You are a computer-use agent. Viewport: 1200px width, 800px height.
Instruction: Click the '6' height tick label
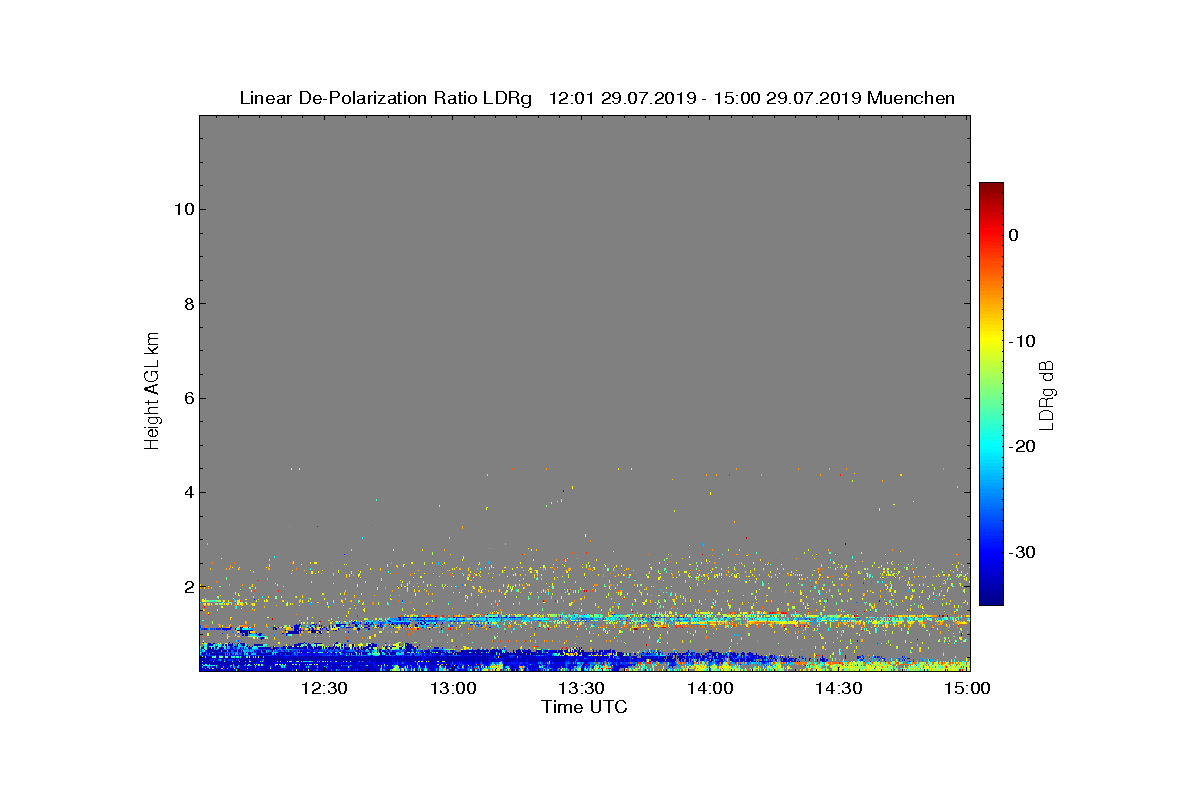(188, 398)
